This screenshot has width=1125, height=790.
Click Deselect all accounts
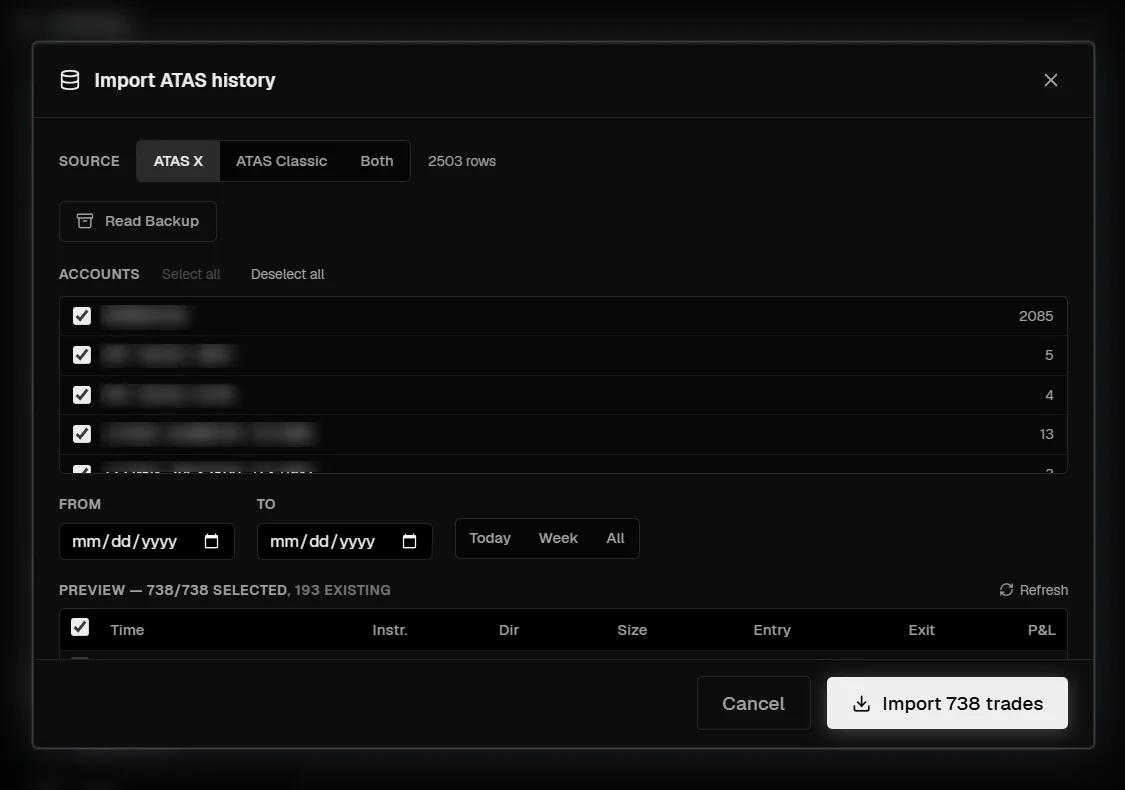(288, 274)
